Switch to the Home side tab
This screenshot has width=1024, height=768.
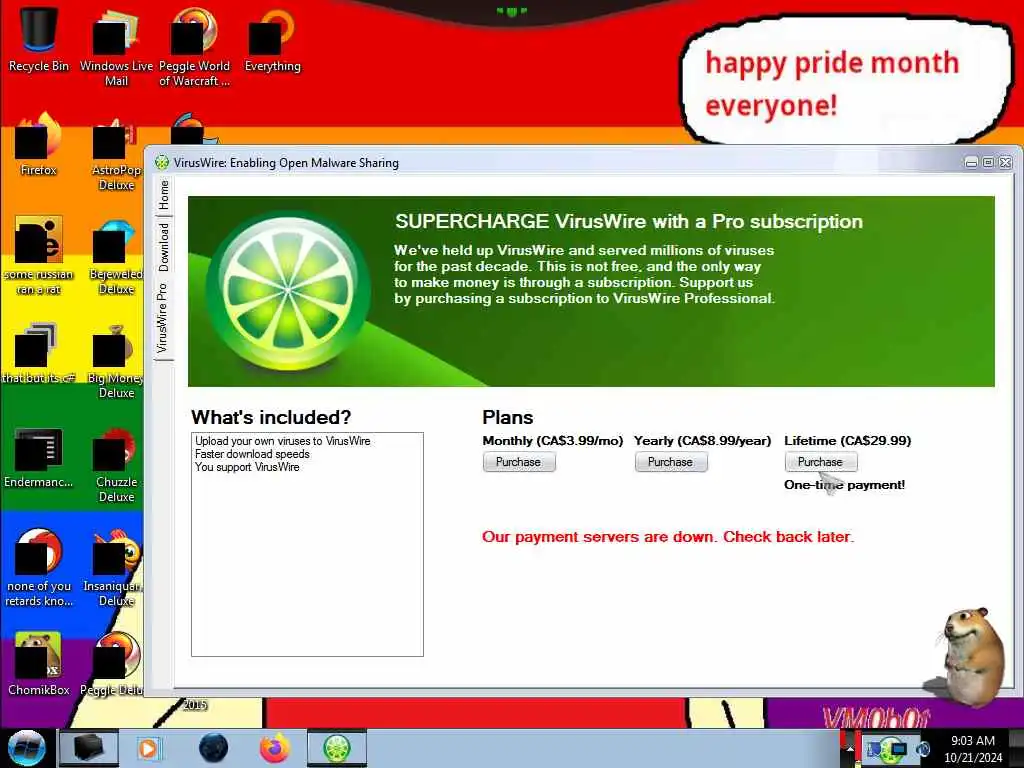[x=163, y=195]
